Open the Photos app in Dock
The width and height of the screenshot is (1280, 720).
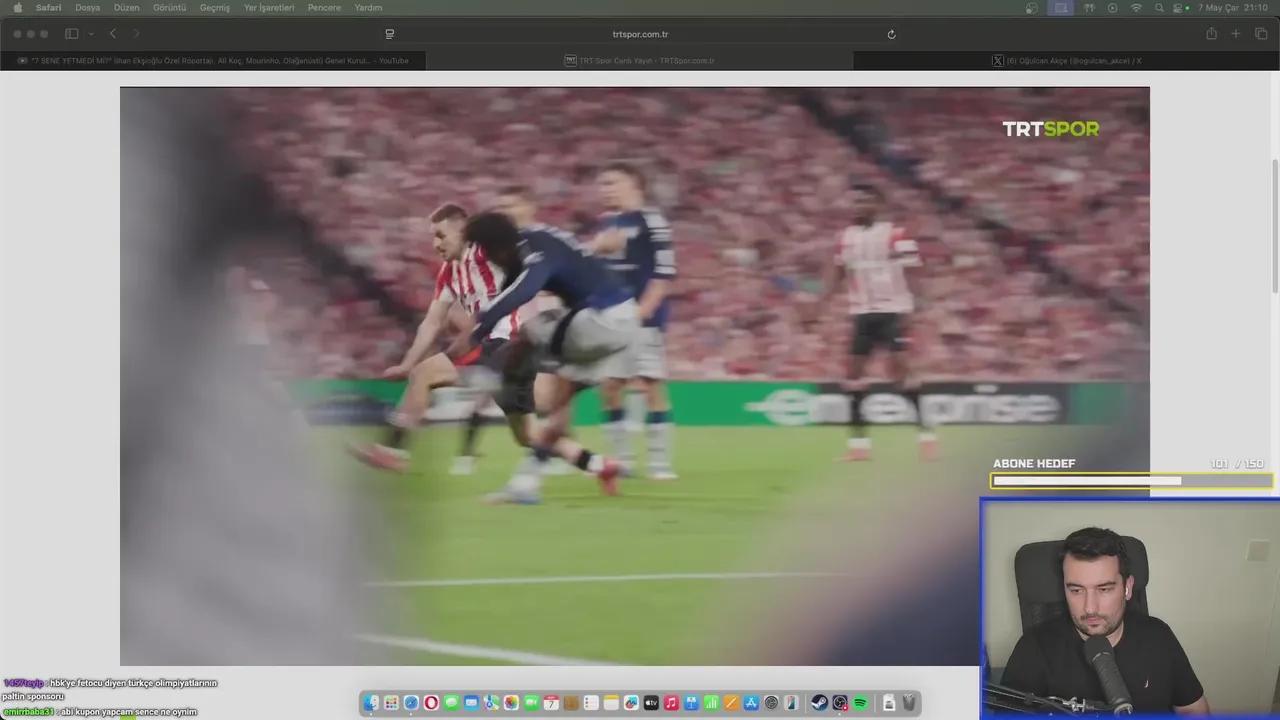click(x=511, y=703)
